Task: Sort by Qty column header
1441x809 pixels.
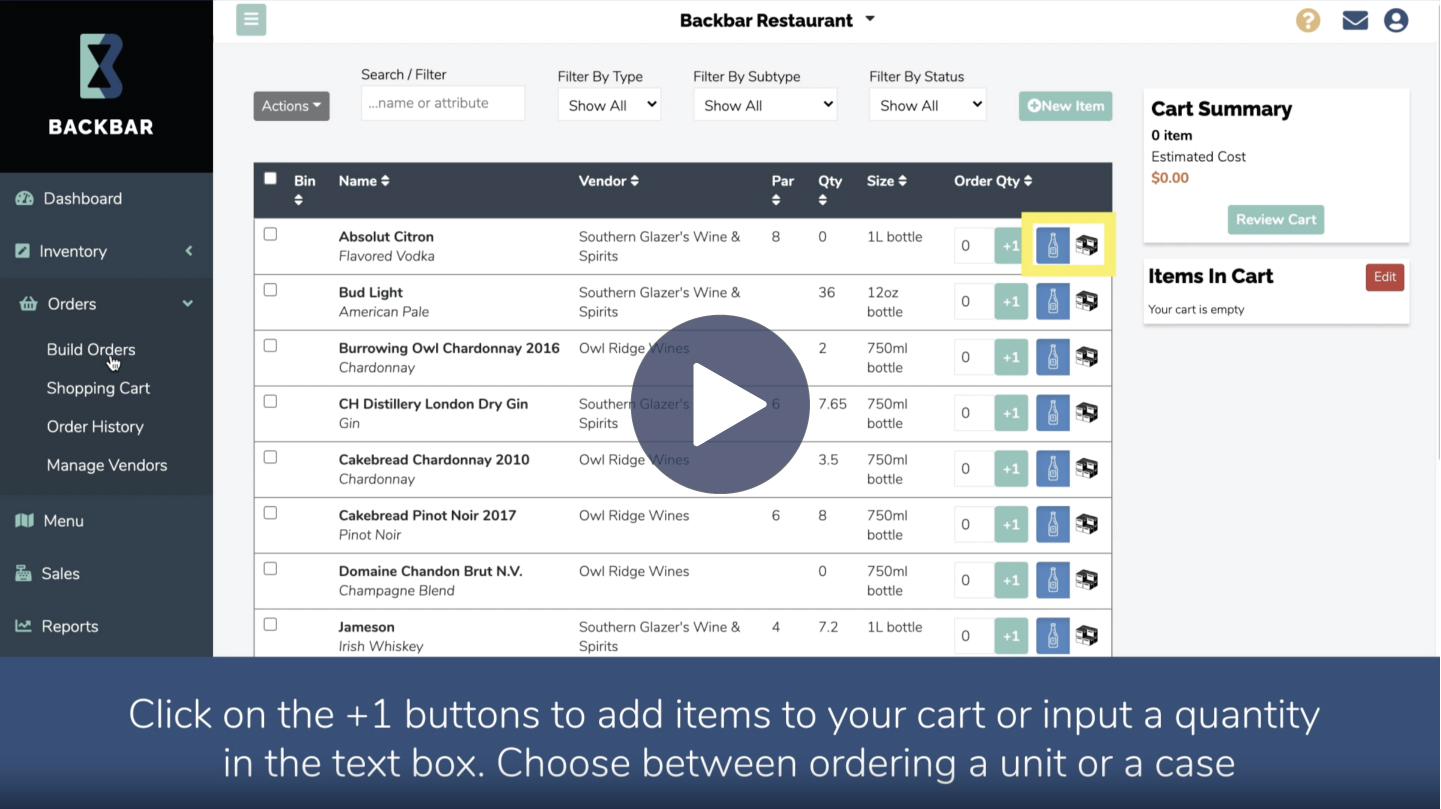Action: (830, 189)
